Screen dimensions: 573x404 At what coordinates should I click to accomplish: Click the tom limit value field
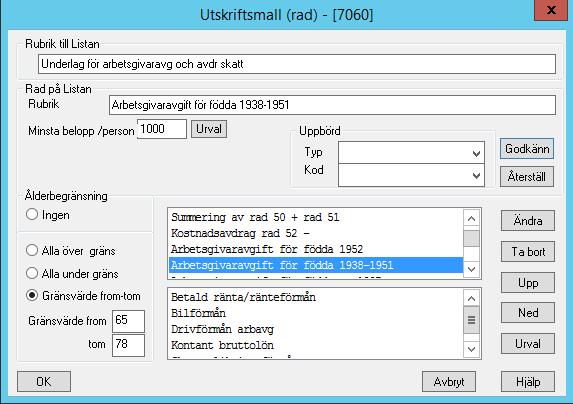[128, 345]
